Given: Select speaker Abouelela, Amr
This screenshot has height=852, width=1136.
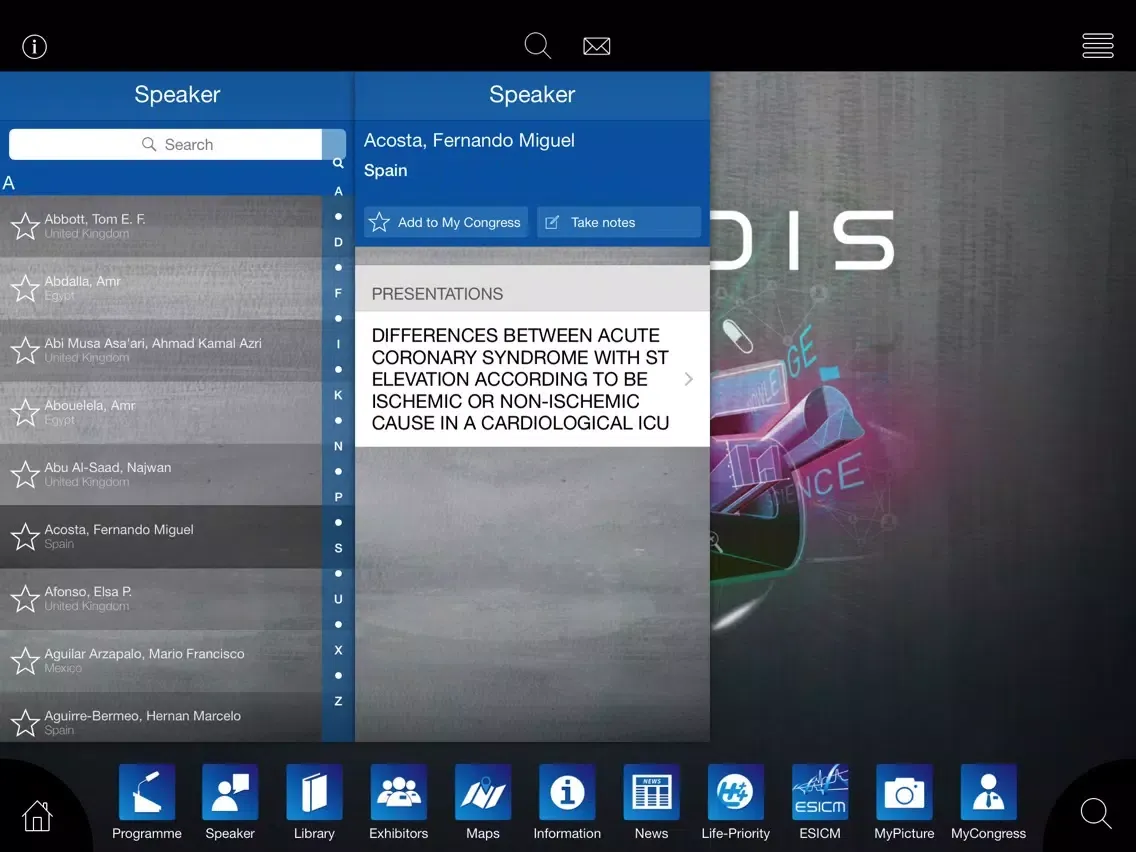Looking at the screenshot, I should point(161,412).
